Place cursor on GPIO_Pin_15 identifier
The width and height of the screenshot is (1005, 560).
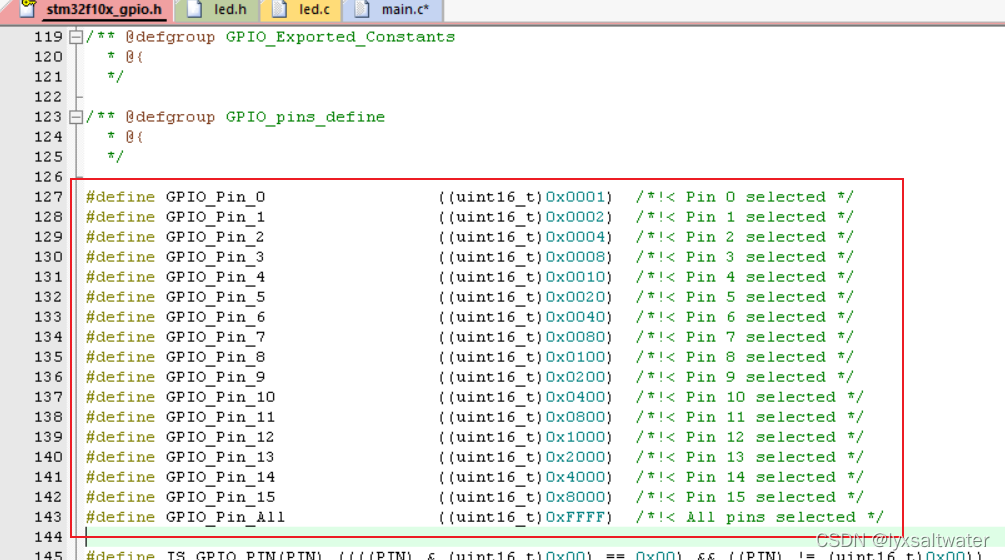(x=220, y=497)
